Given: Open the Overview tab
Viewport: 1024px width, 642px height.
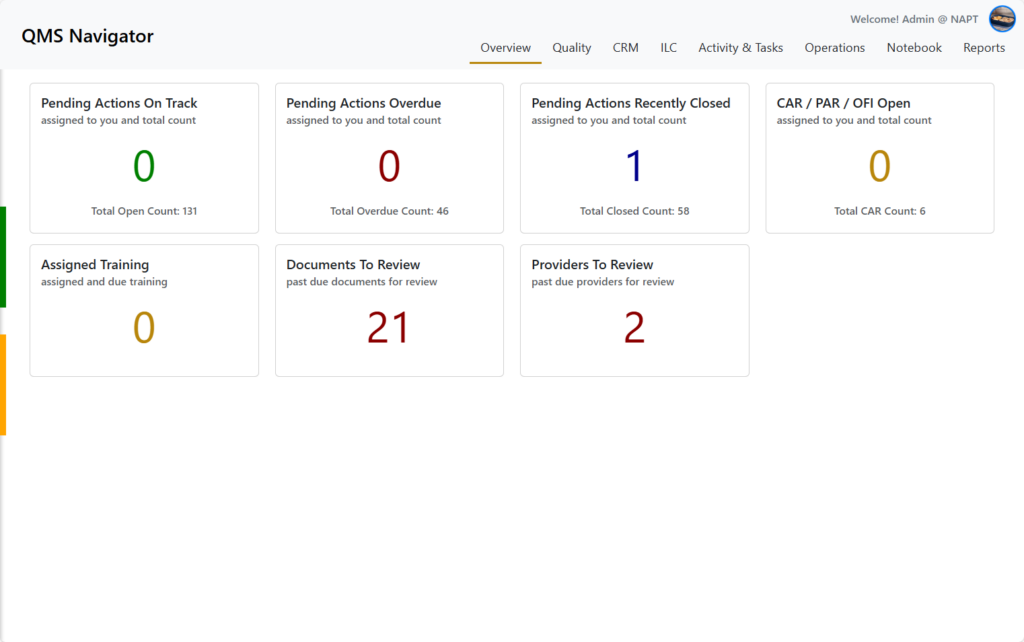Looking at the screenshot, I should (505, 48).
